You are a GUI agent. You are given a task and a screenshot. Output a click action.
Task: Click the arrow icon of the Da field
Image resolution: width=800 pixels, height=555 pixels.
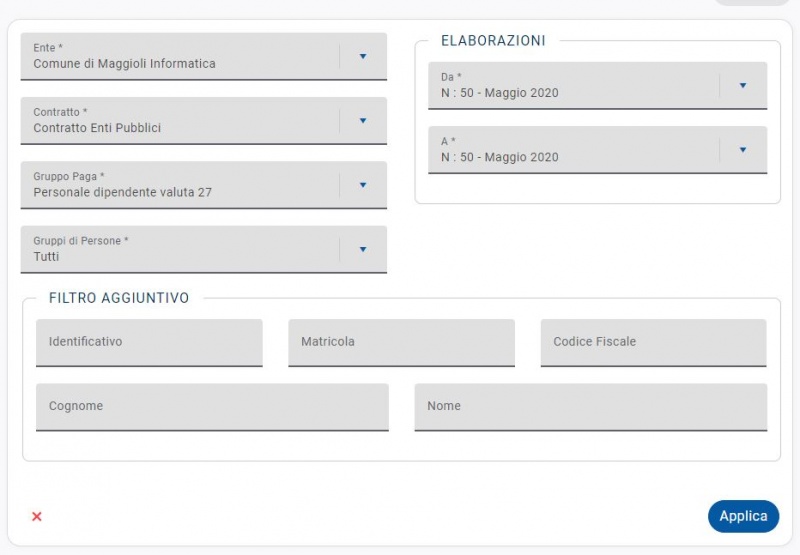(x=743, y=86)
